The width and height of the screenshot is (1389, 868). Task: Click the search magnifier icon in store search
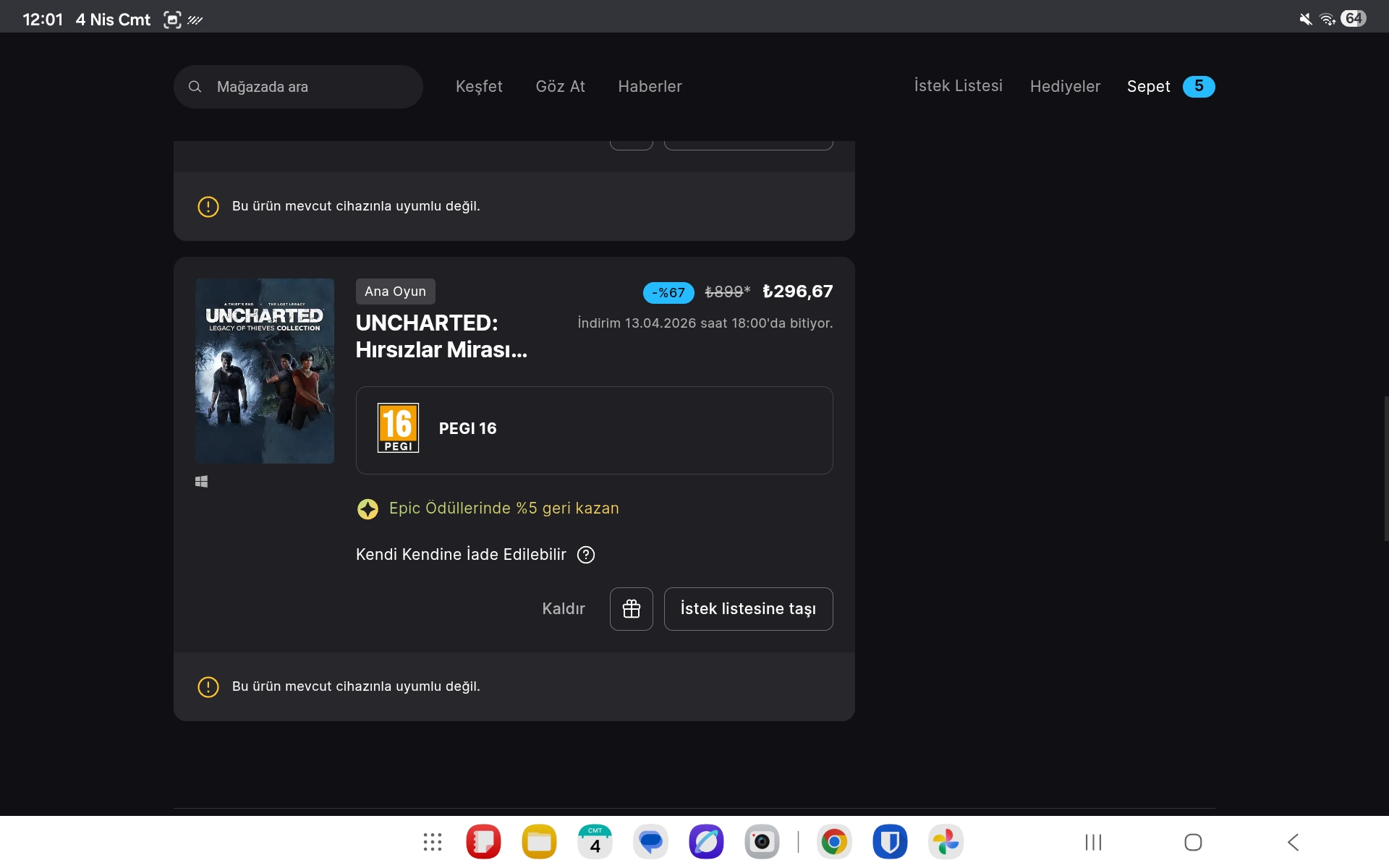(x=195, y=87)
